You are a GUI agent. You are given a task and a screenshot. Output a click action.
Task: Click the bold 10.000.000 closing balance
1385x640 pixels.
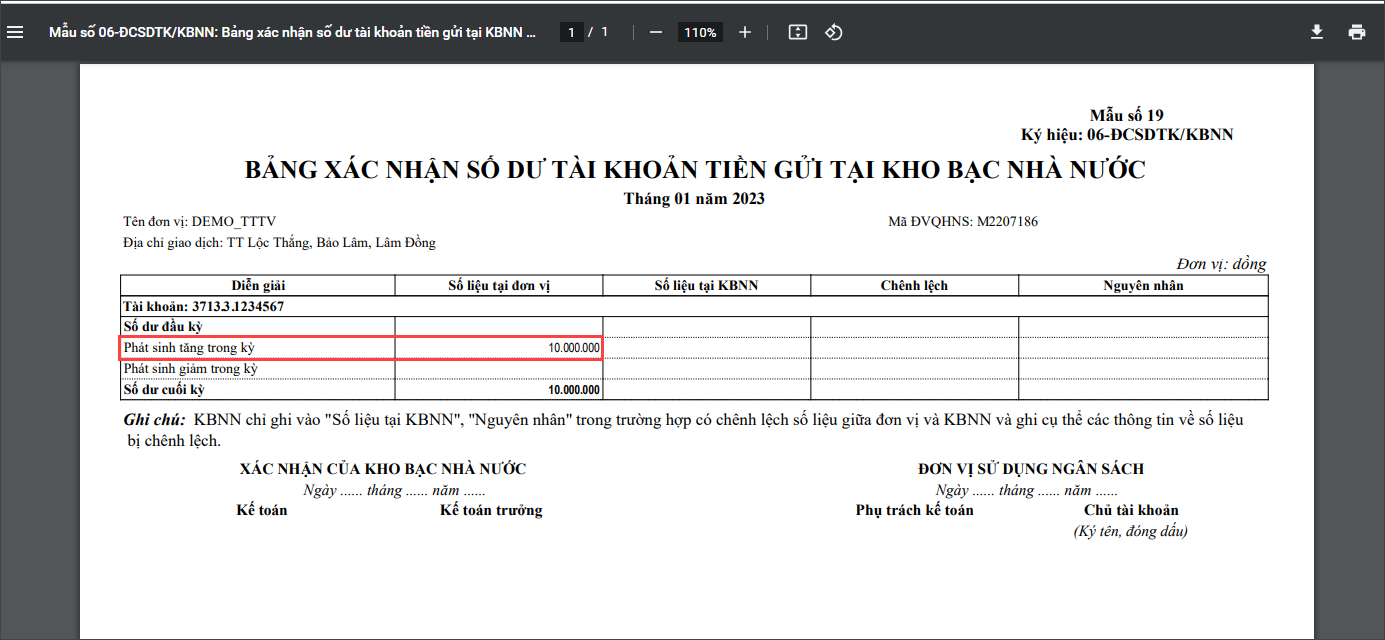click(574, 390)
